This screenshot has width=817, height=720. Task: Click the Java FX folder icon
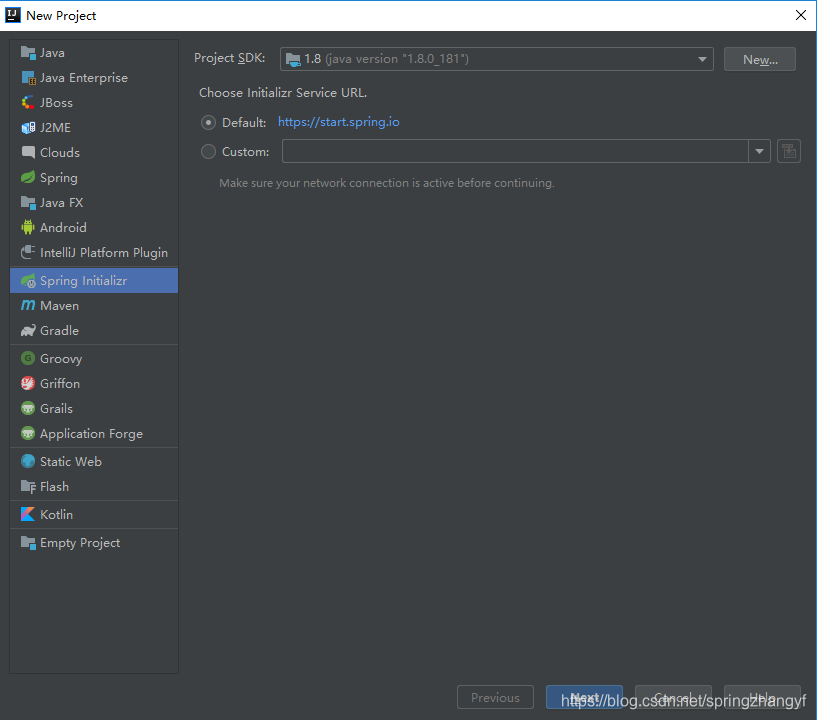pyautogui.click(x=28, y=203)
